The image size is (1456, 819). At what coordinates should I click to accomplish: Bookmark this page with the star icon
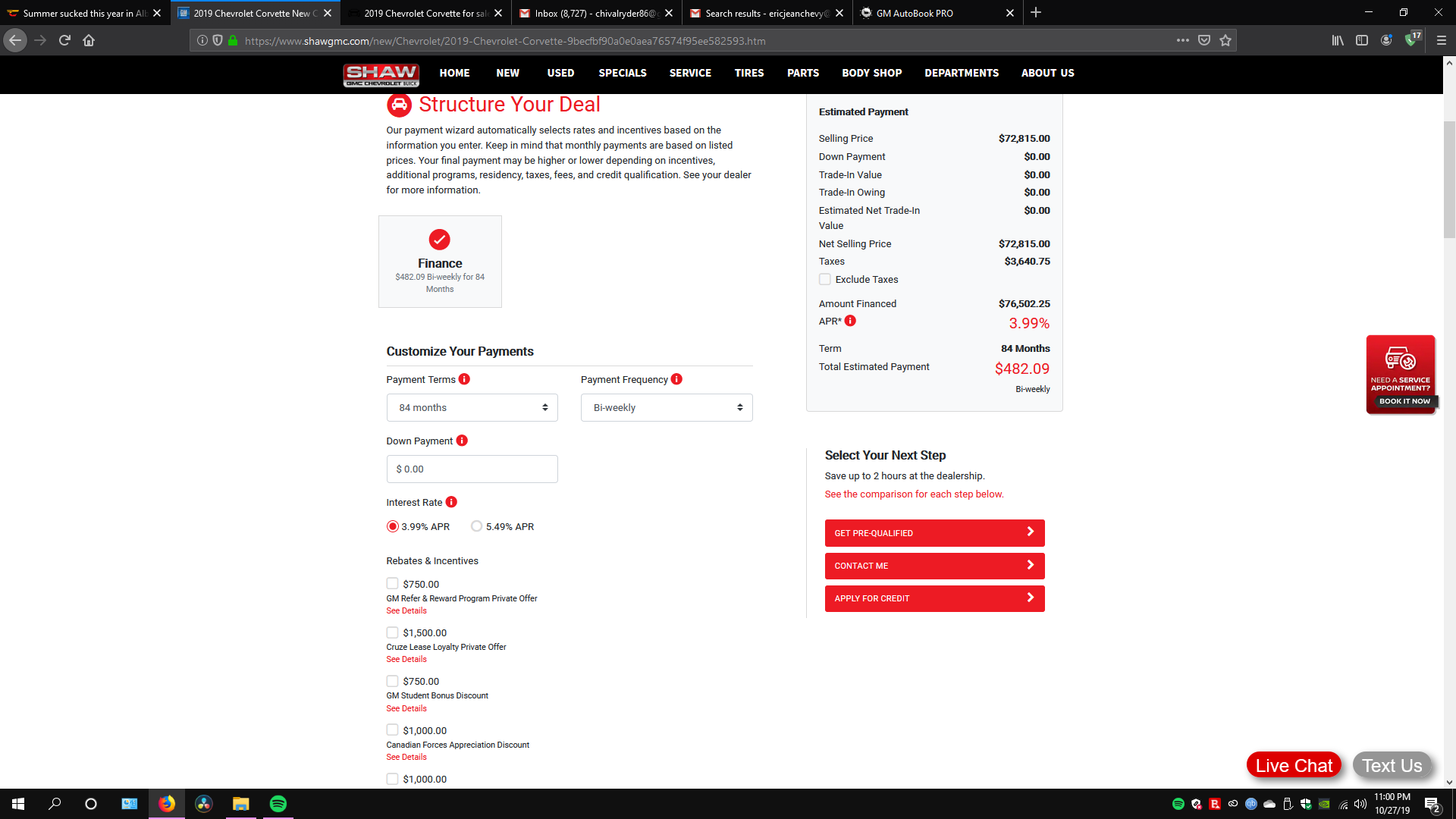[x=1225, y=40]
